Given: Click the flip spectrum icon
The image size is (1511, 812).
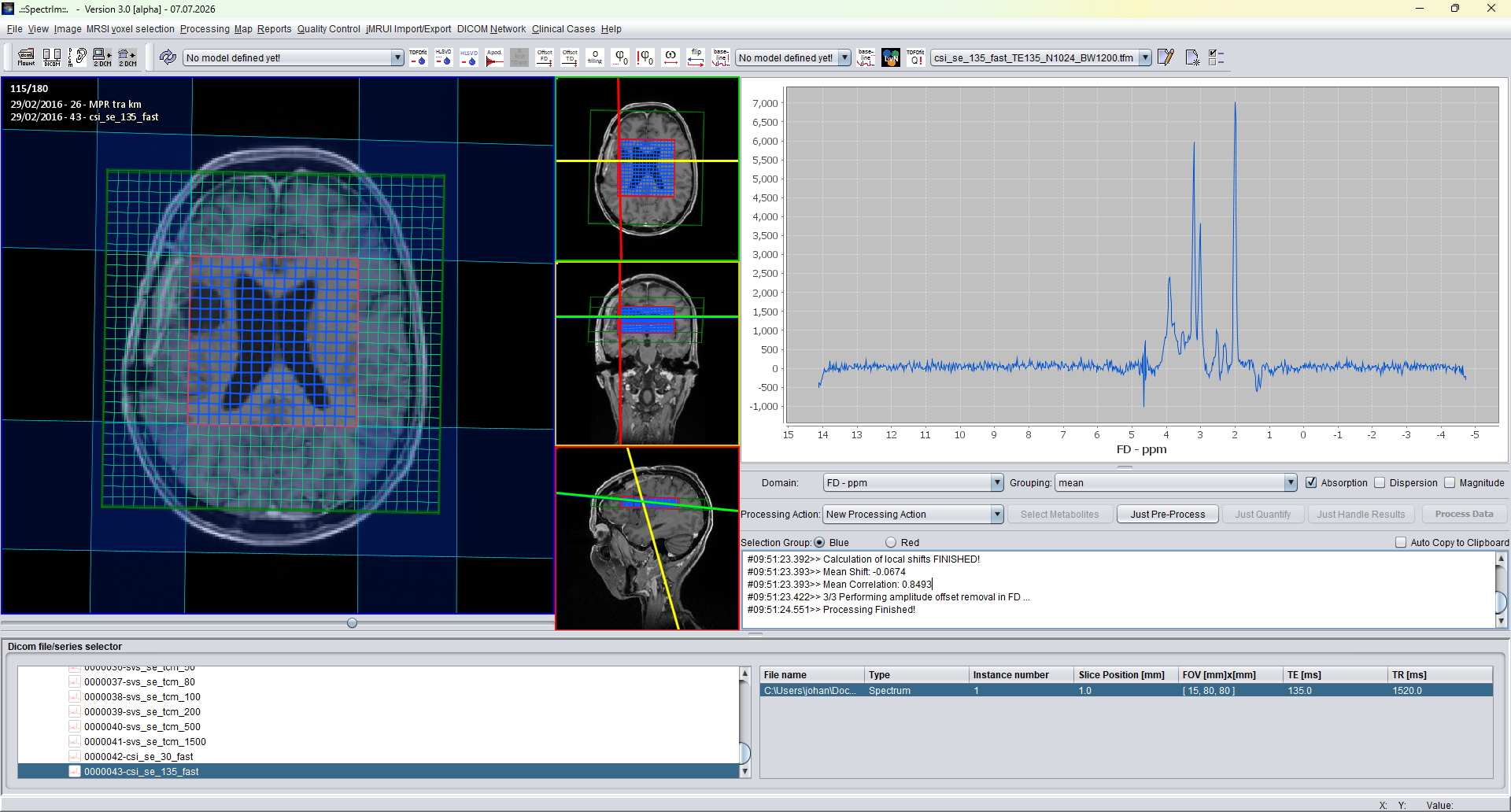Looking at the screenshot, I should [696, 57].
